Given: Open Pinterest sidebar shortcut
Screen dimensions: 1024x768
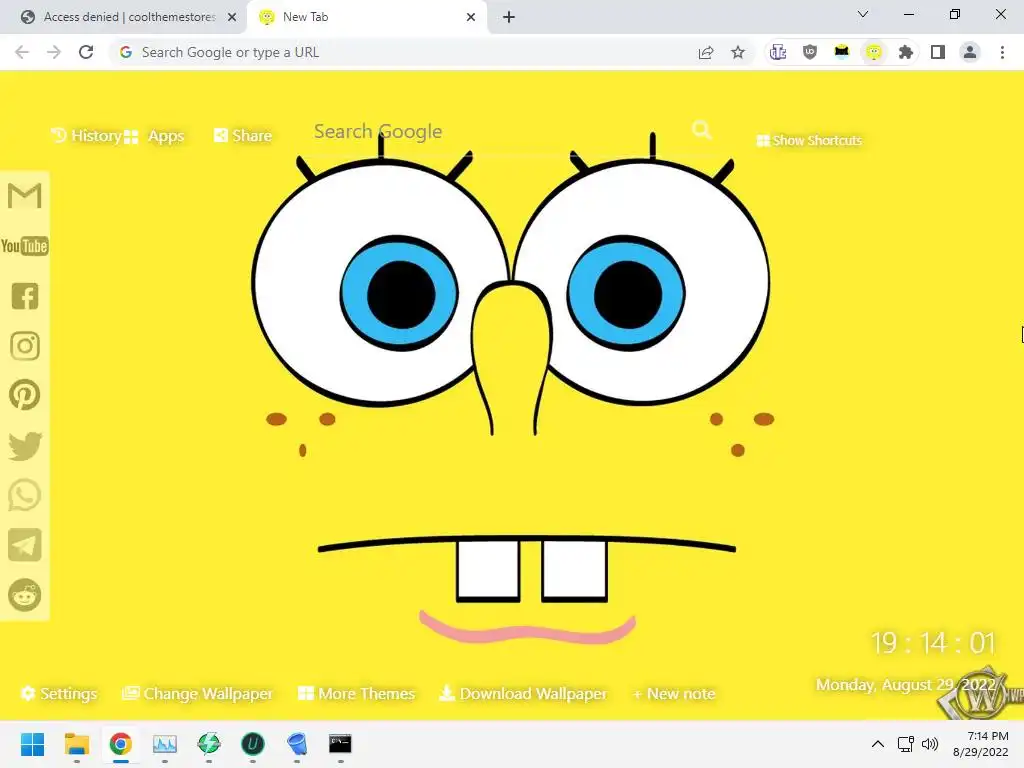Looking at the screenshot, I should (x=25, y=395).
